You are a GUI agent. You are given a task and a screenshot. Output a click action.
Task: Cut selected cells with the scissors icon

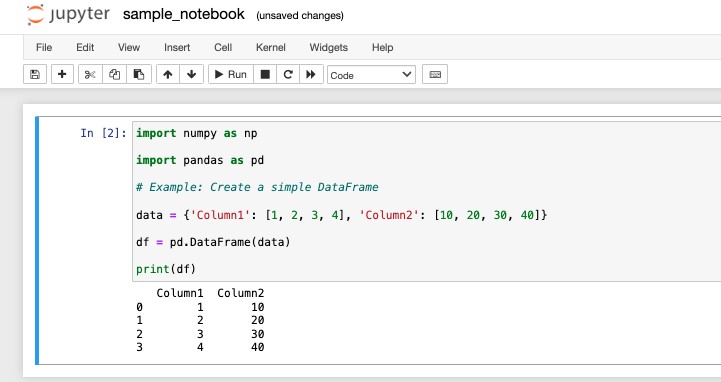point(90,74)
